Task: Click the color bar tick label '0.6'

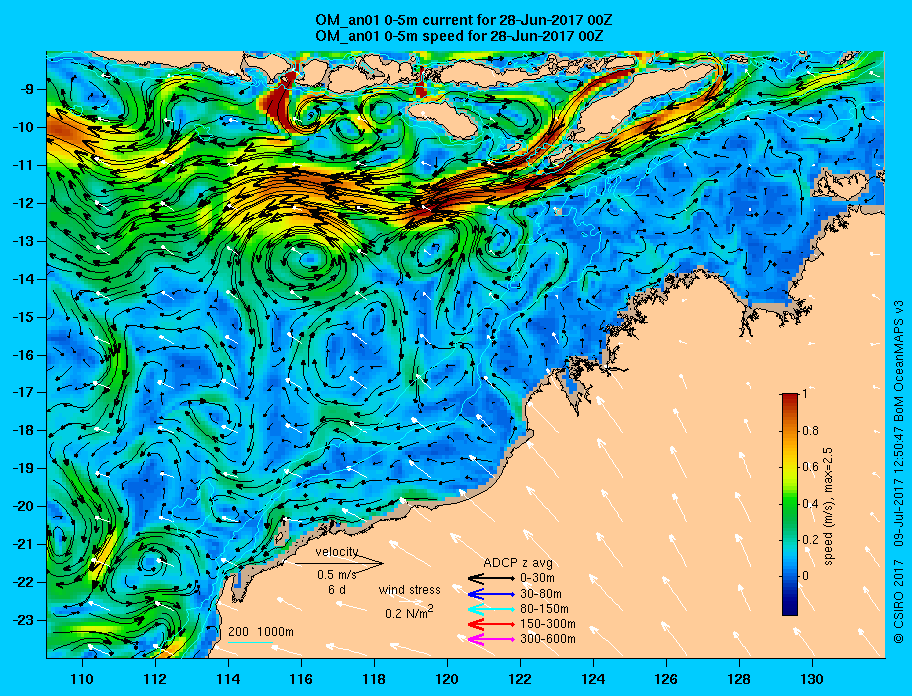Action: coord(811,467)
